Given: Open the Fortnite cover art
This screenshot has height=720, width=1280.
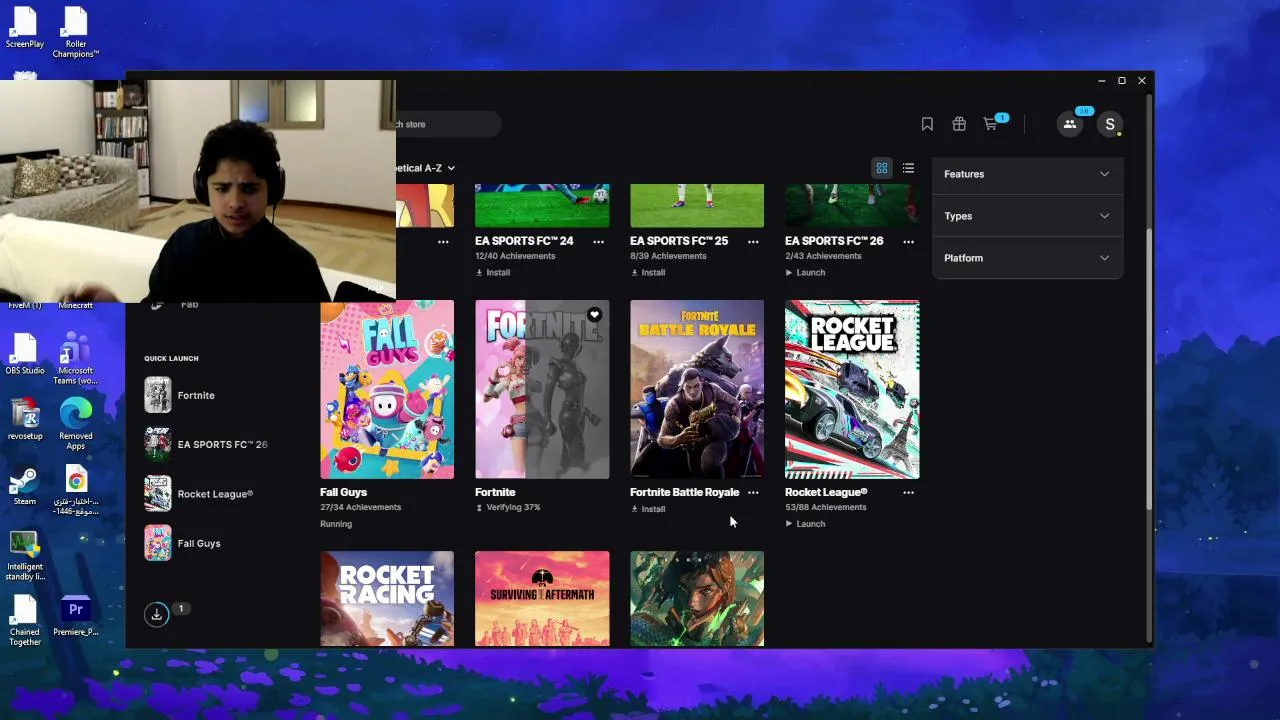Looking at the screenshot, I should coord(542,389).
